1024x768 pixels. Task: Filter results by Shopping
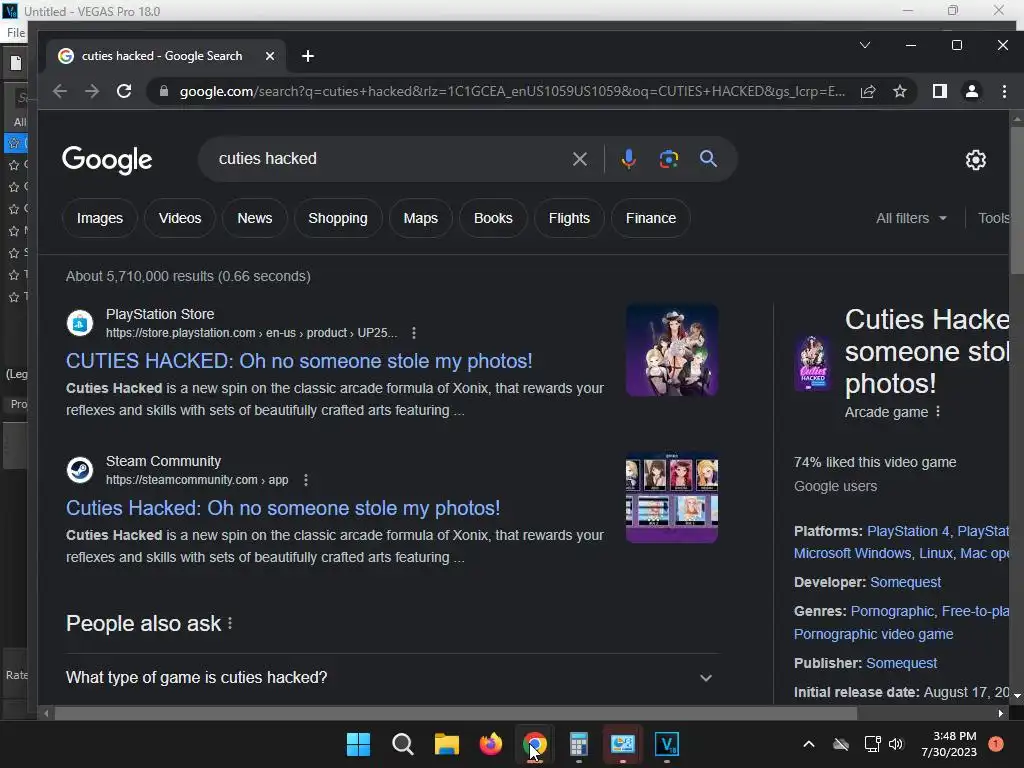tap(338, 218)
